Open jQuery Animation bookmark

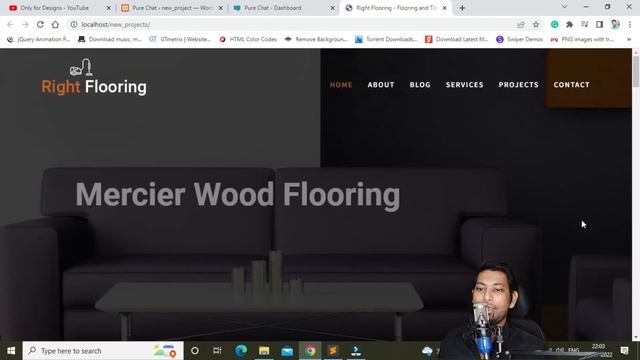click(39, 39)
